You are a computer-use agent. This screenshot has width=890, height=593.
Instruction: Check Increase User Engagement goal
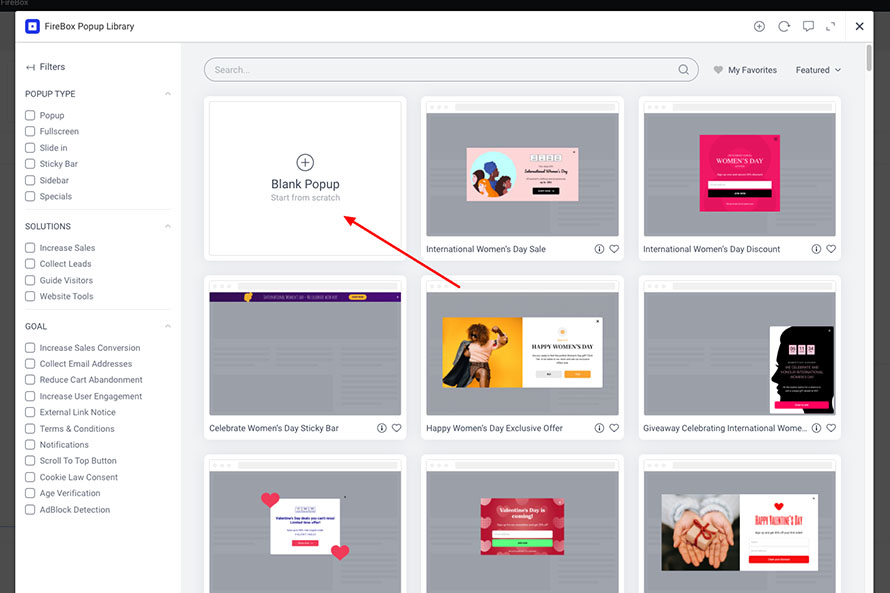30,396
